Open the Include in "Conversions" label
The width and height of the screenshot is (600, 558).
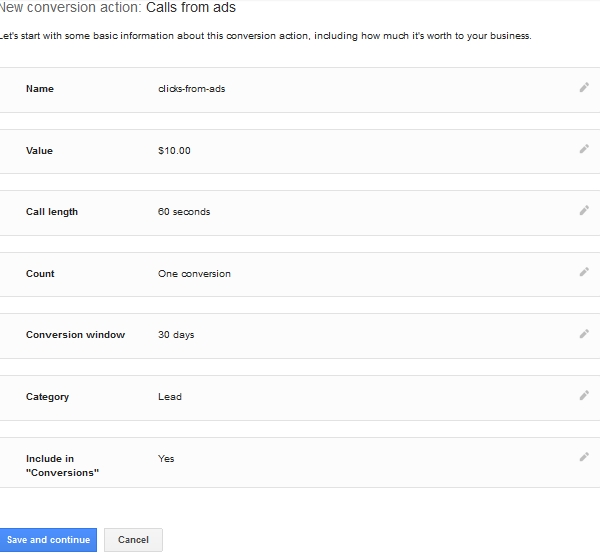click(62, 465)
